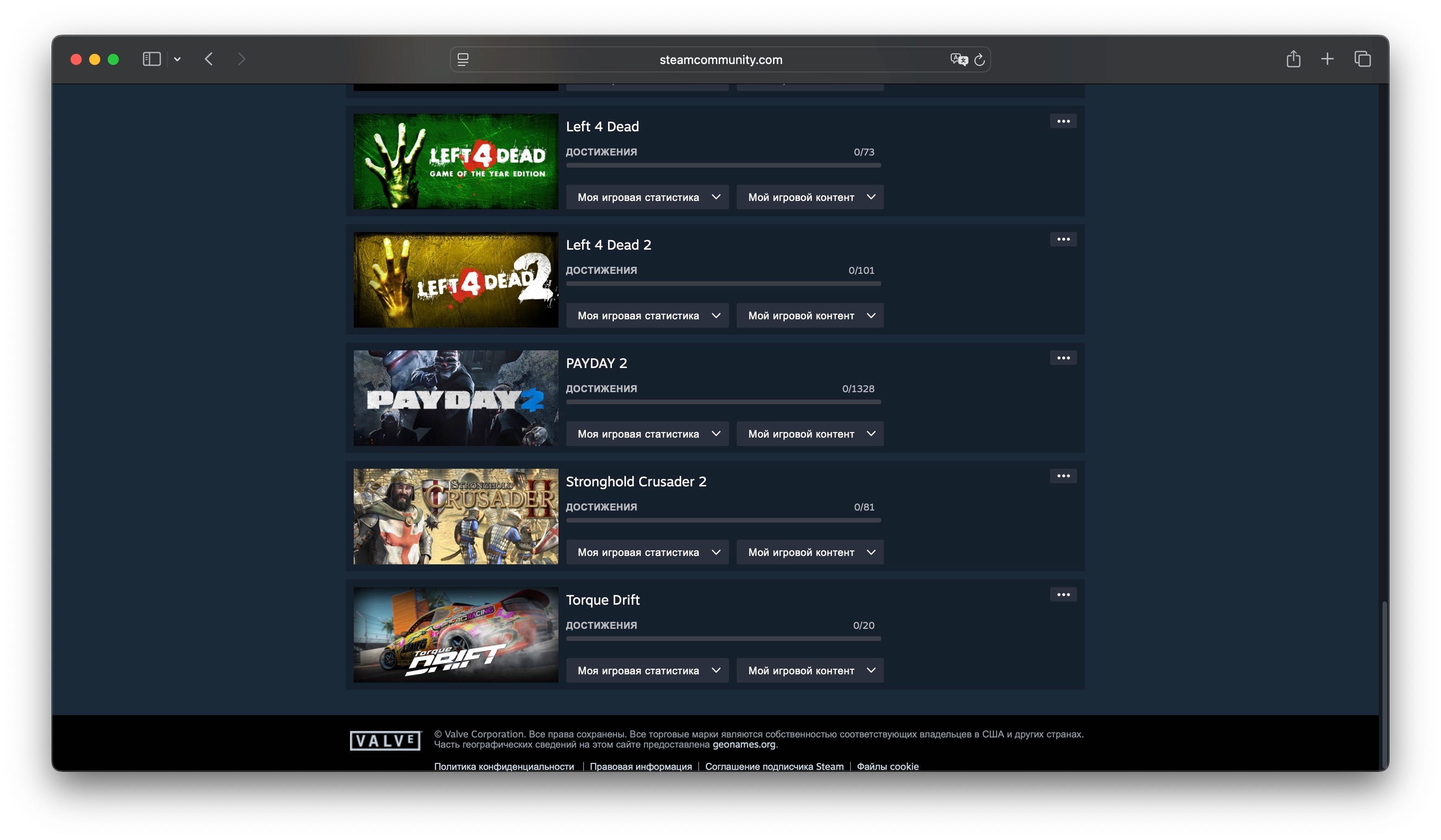
Task: Reload the page with the refresh icon
Action: coord(980,59)
